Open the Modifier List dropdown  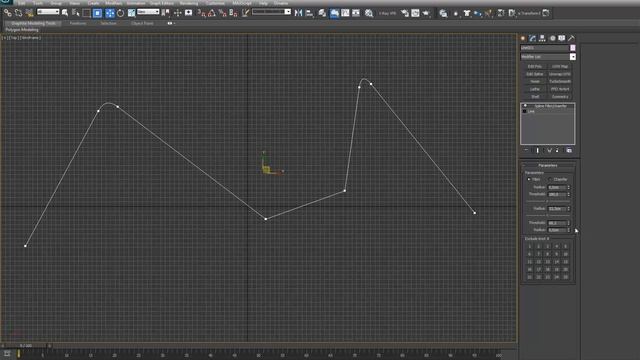click(x=548, y=57)
